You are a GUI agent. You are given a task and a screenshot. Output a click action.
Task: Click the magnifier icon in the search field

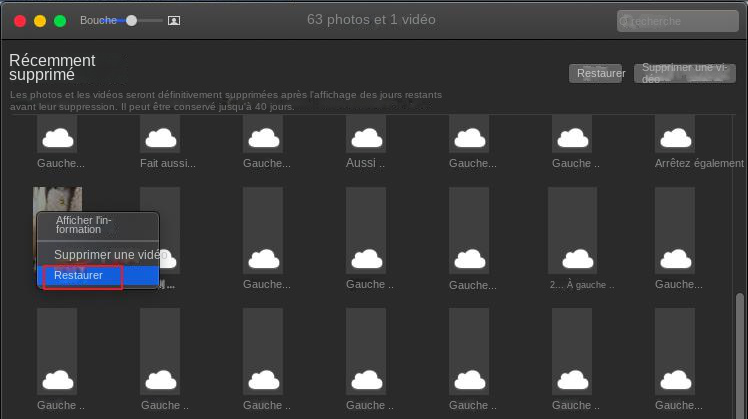pyautogui.click(x=623, y=21)
